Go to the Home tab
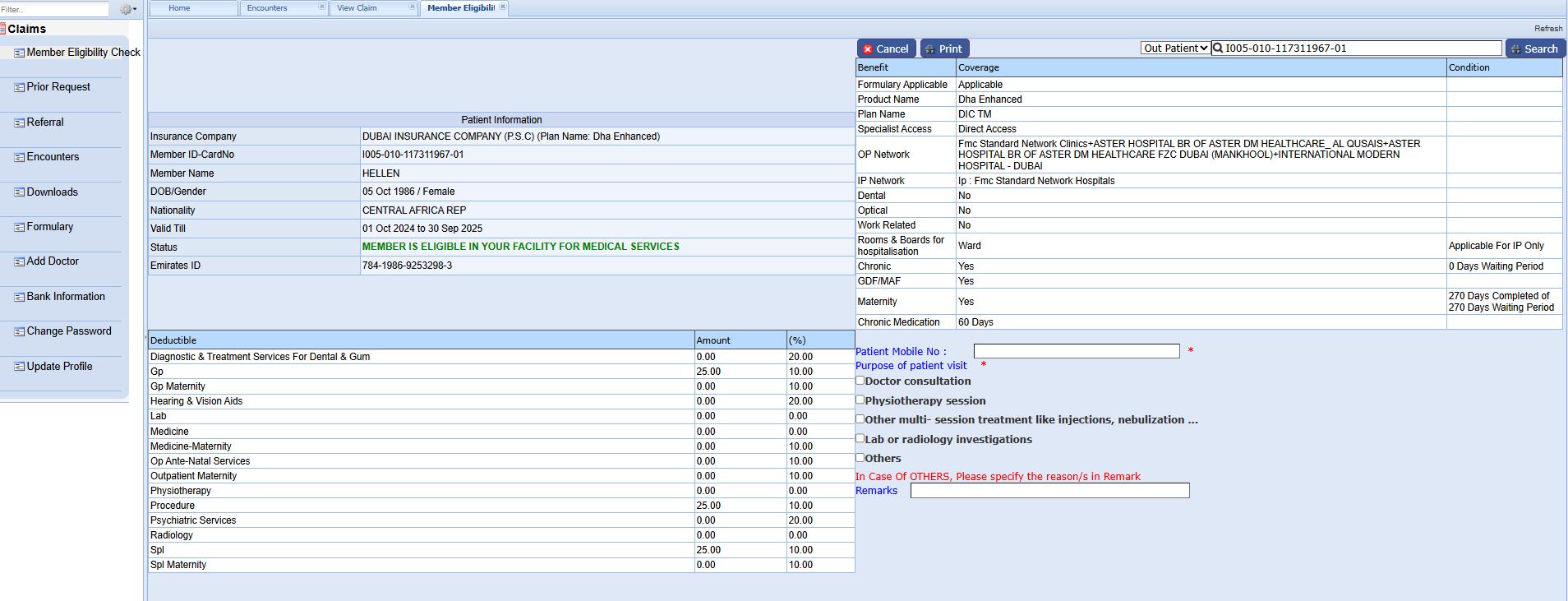1568x601 pixels. (179, 8)
